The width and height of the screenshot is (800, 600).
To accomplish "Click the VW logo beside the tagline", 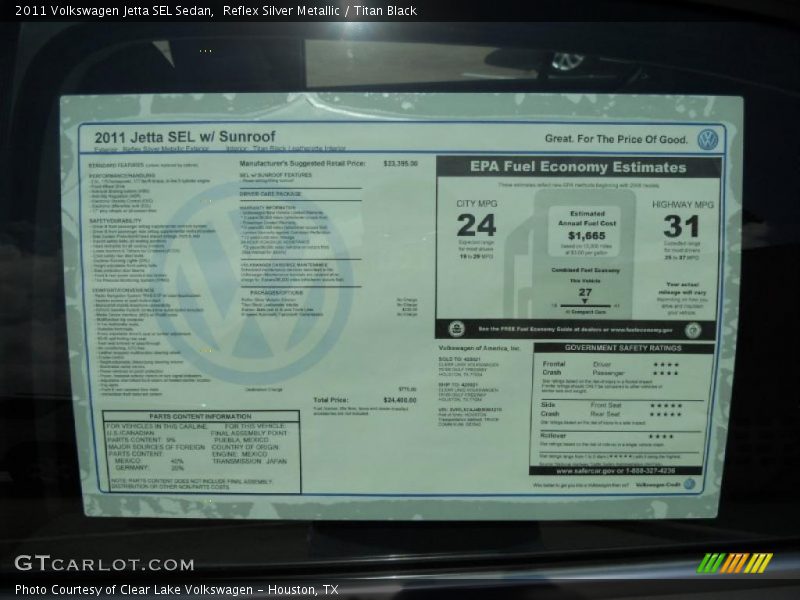I will tap(708, 139).
